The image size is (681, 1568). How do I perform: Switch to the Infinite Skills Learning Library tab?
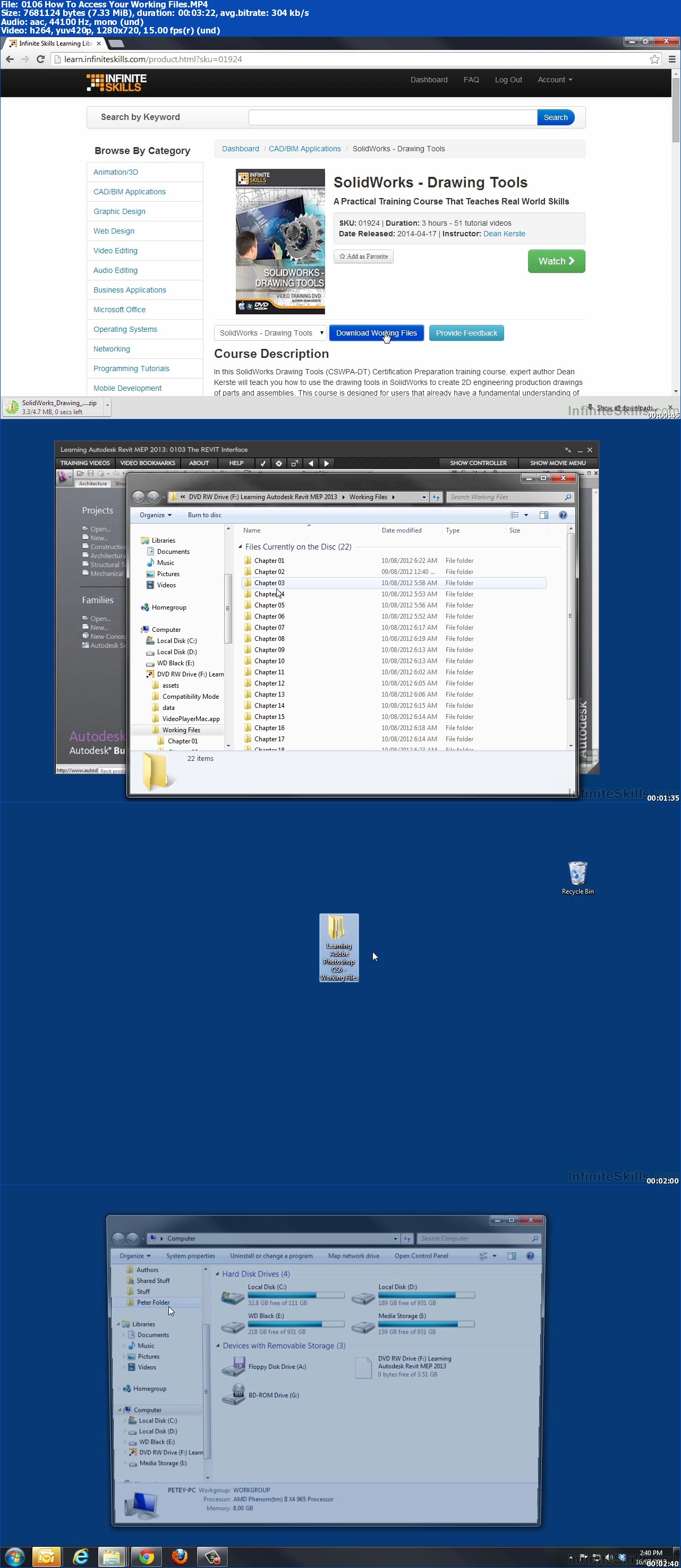[55, 43]
